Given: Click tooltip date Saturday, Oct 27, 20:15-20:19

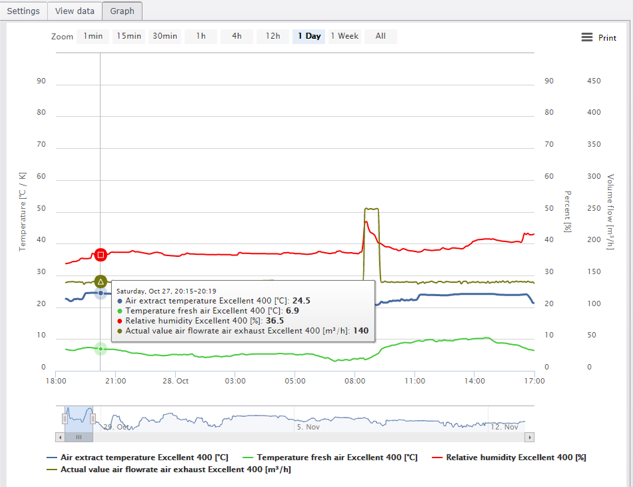Looking at the screenshot, I should click(x=166, y=291).
